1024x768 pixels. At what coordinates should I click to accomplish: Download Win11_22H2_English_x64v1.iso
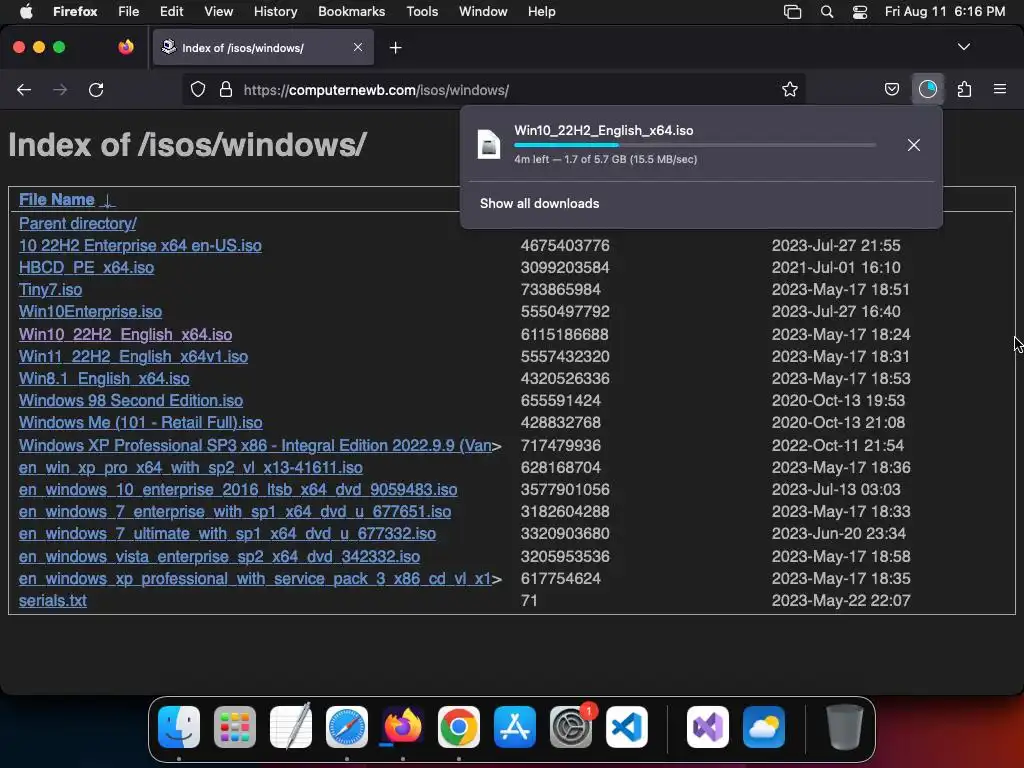(x=133, y=356)
